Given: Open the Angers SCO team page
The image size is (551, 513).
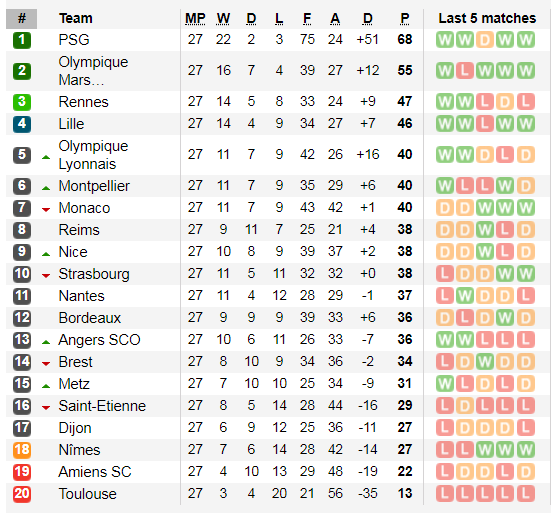Looking at the screenshot, I should click(99, 340).
